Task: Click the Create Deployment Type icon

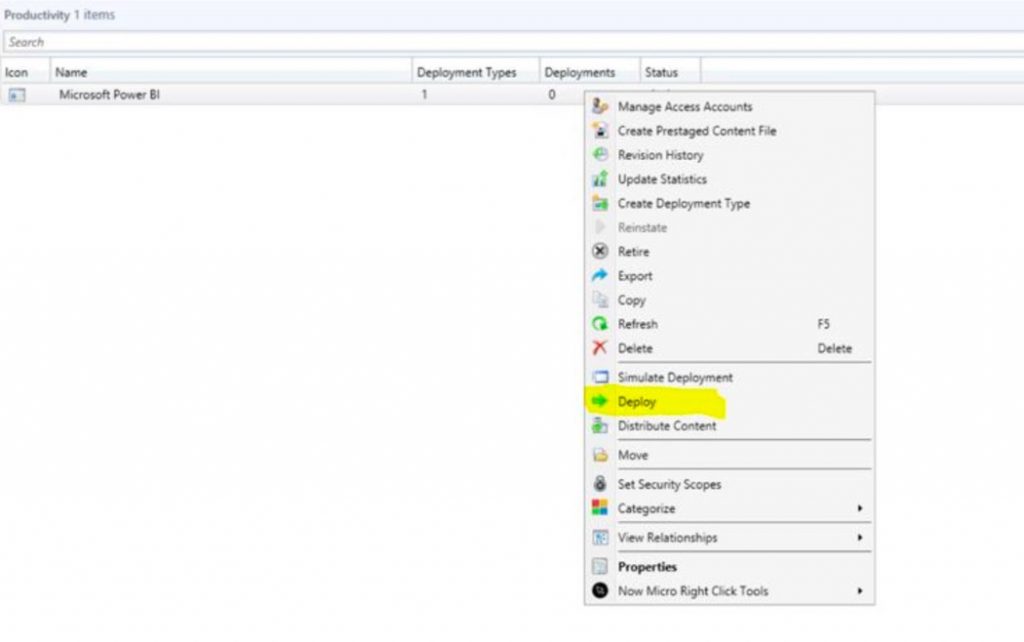Action: coord(600,202)
